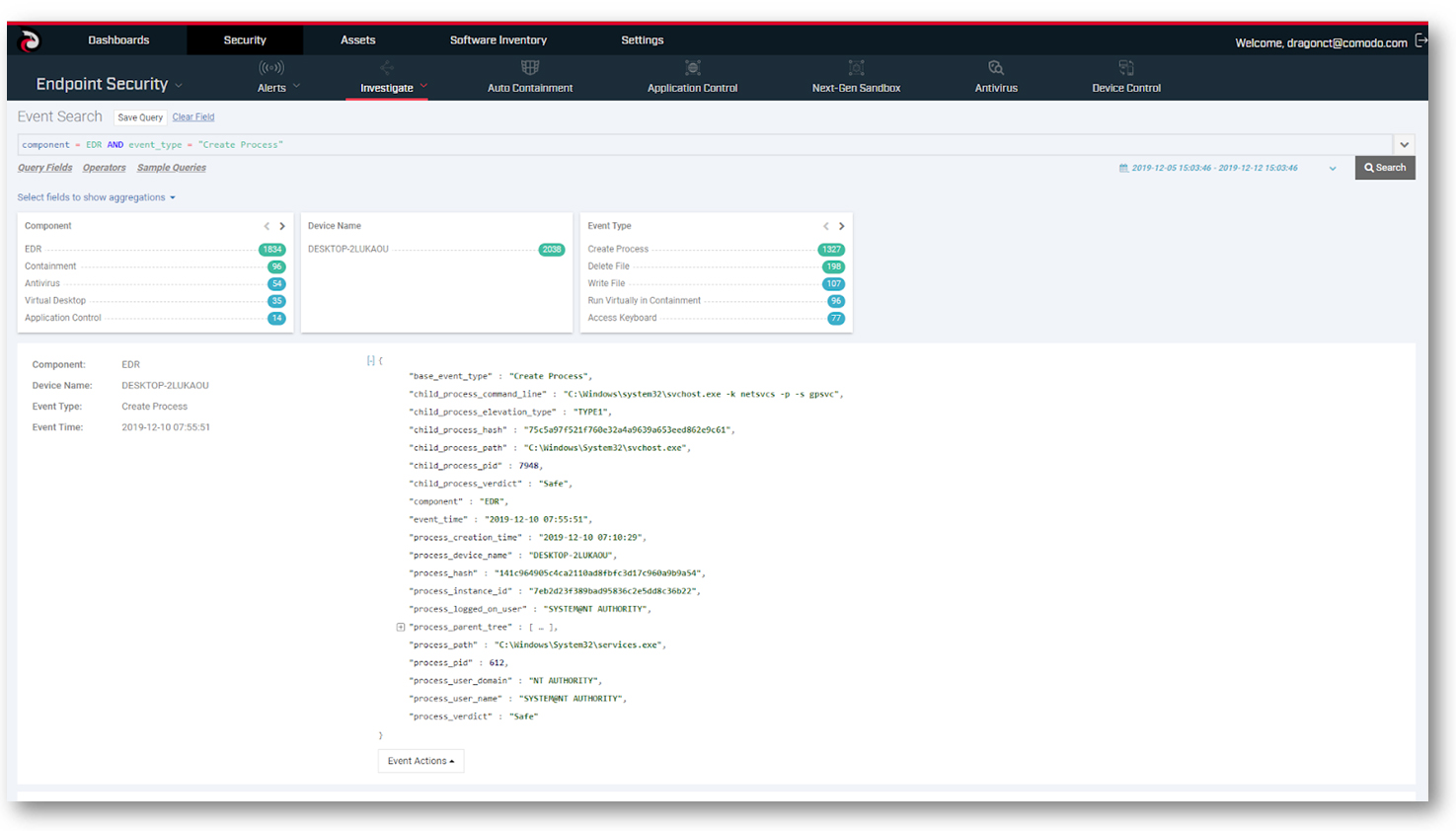Open the Alerts broadcast icon
The image size is (1456, 831).
(271, 67)
